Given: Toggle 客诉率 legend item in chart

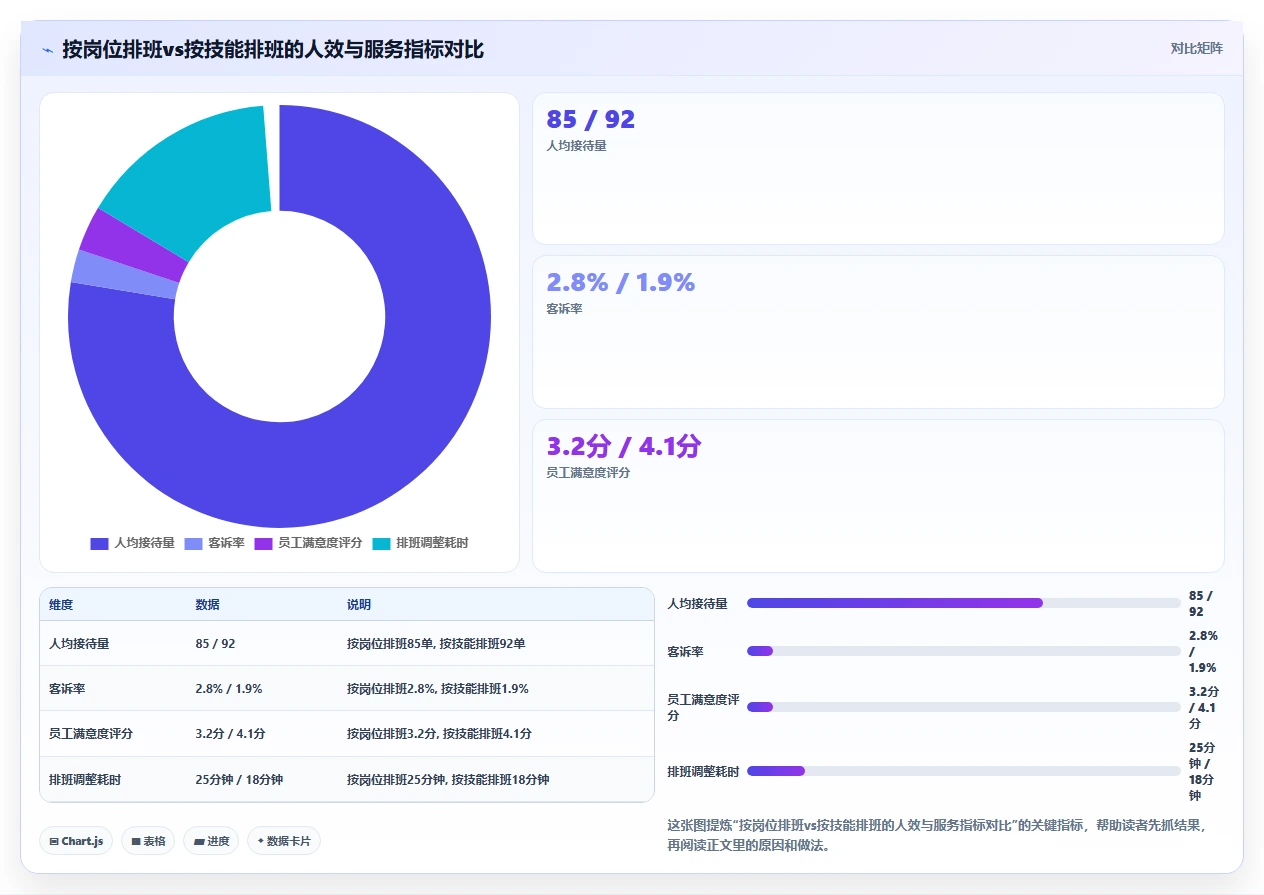Looking at the screenshot, I should (214, 543).
